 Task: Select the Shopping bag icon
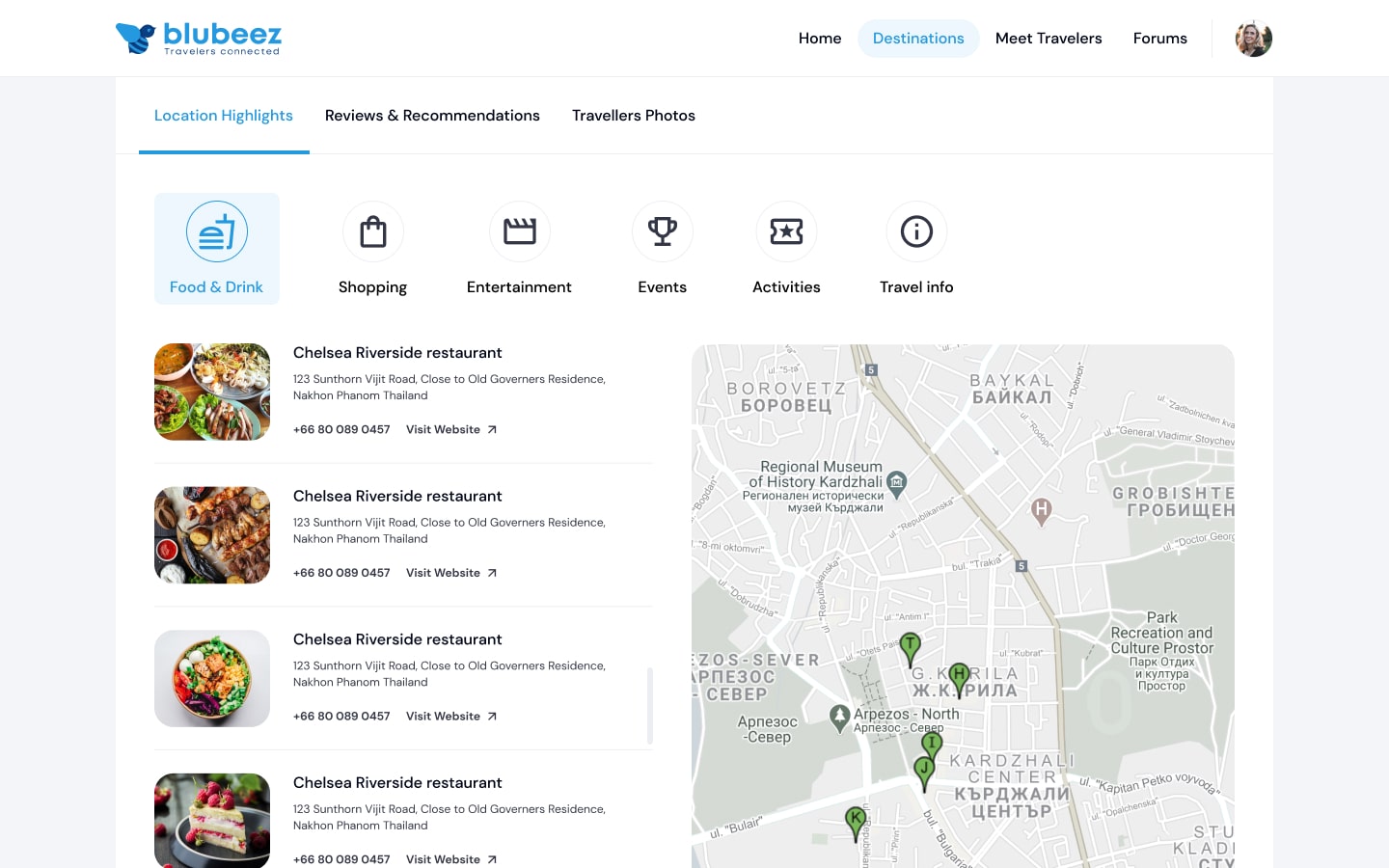[373, 231]
